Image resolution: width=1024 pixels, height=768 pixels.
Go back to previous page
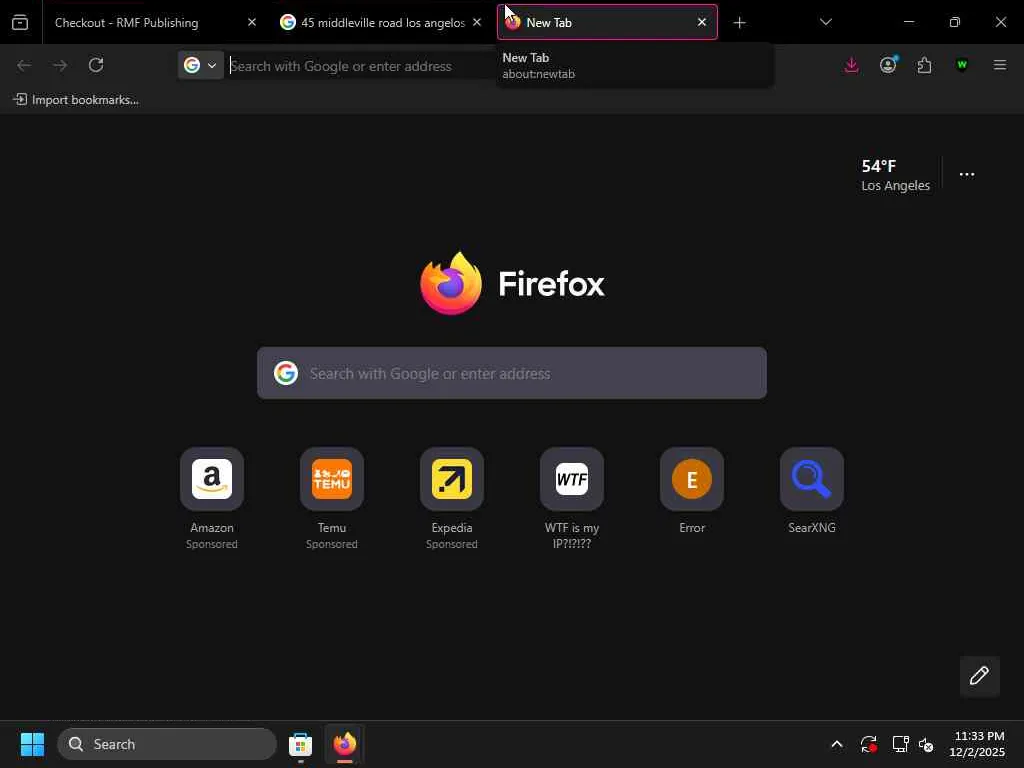pos(24,65)
